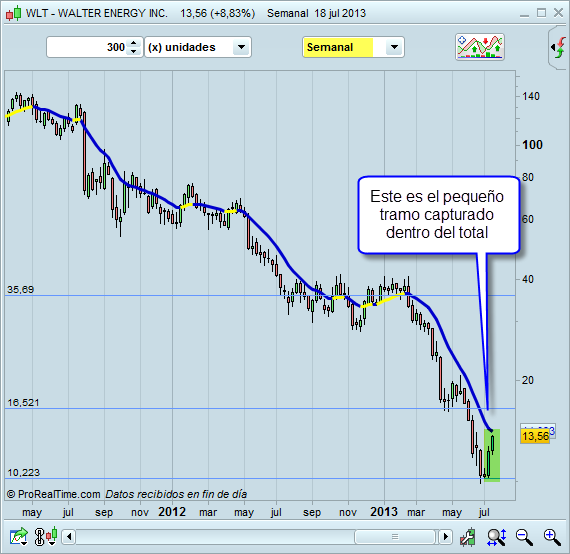This screenshot has width=570, height=554.
Task: Click the annotation box 'Este es el pequeño tramo'
Action: [x=439, y=215]
